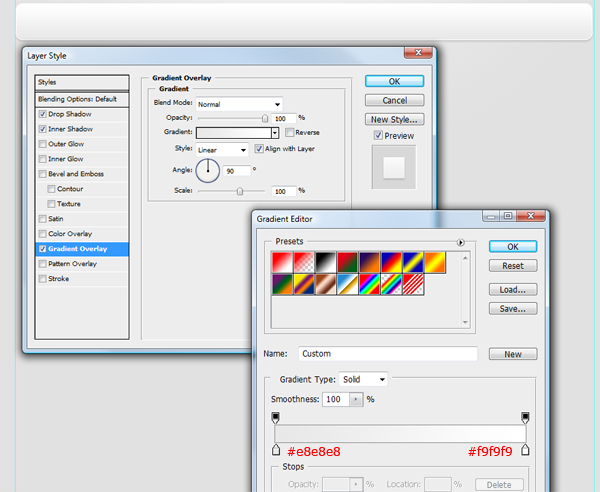
Task: Click the Save... button
Action: (x=513, y=309)
